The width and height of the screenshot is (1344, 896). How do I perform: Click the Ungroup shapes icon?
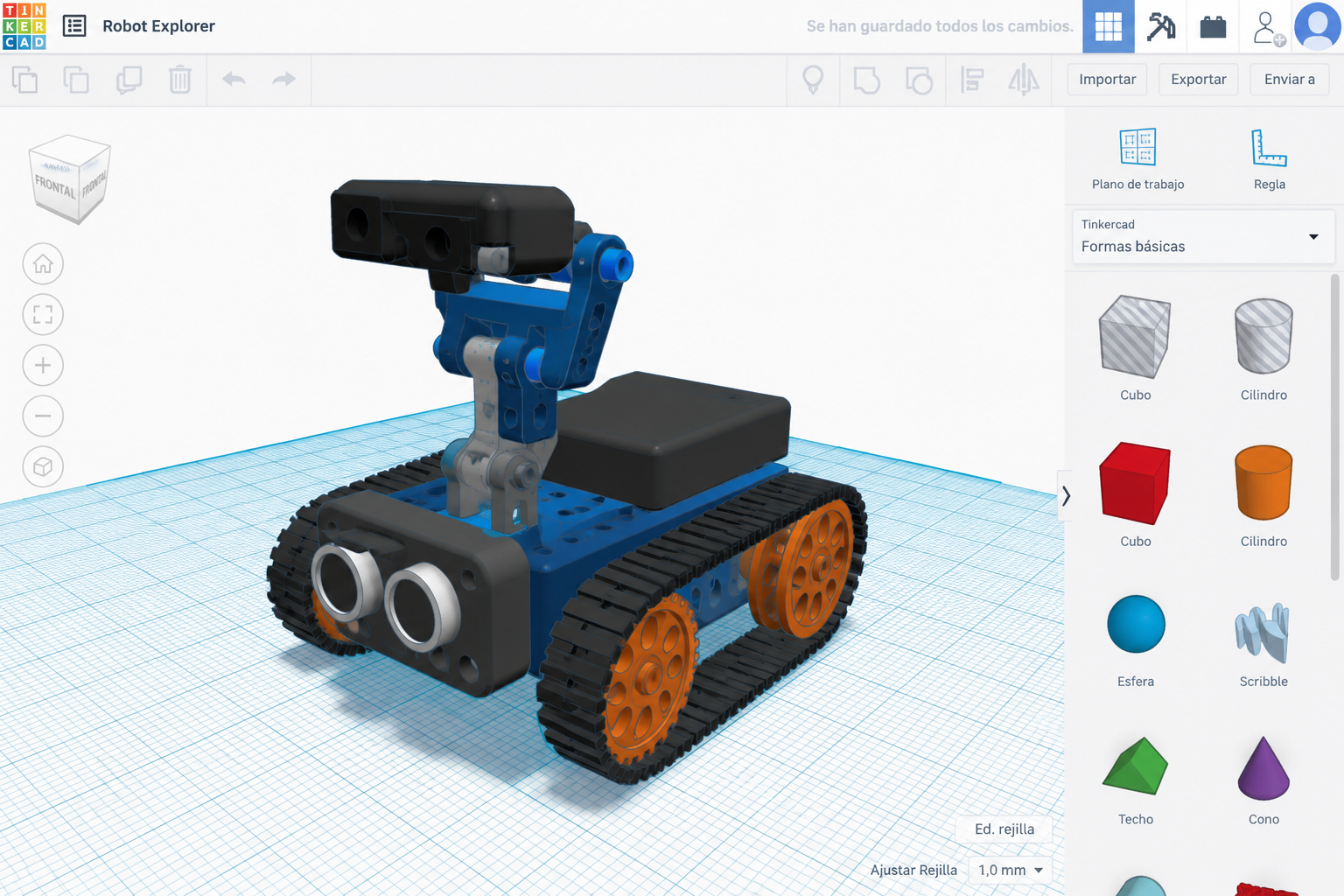click(x=919, y=80)
